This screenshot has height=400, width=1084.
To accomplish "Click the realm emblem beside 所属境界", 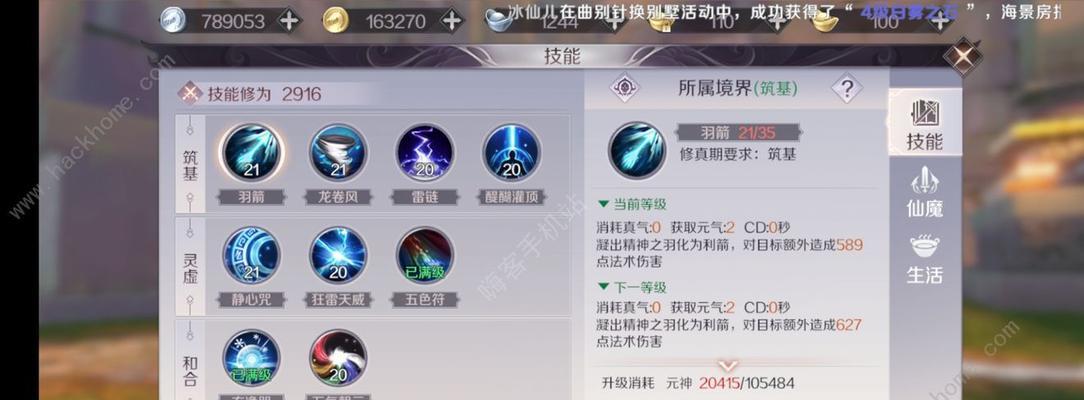I will pyautogui.click(x=626, y=88).
